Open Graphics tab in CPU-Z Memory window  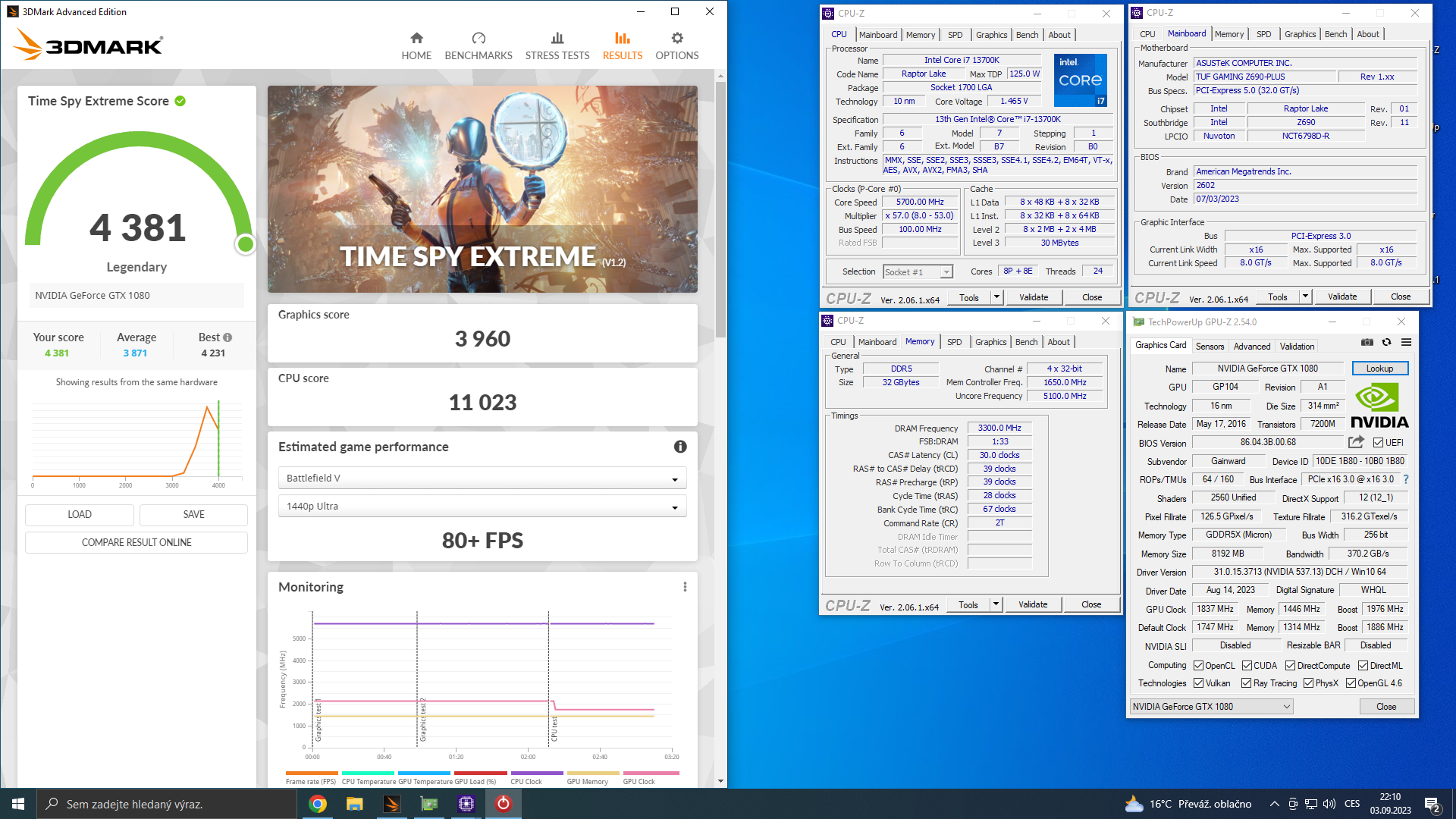pyautogui.click(x=991, y=342)
